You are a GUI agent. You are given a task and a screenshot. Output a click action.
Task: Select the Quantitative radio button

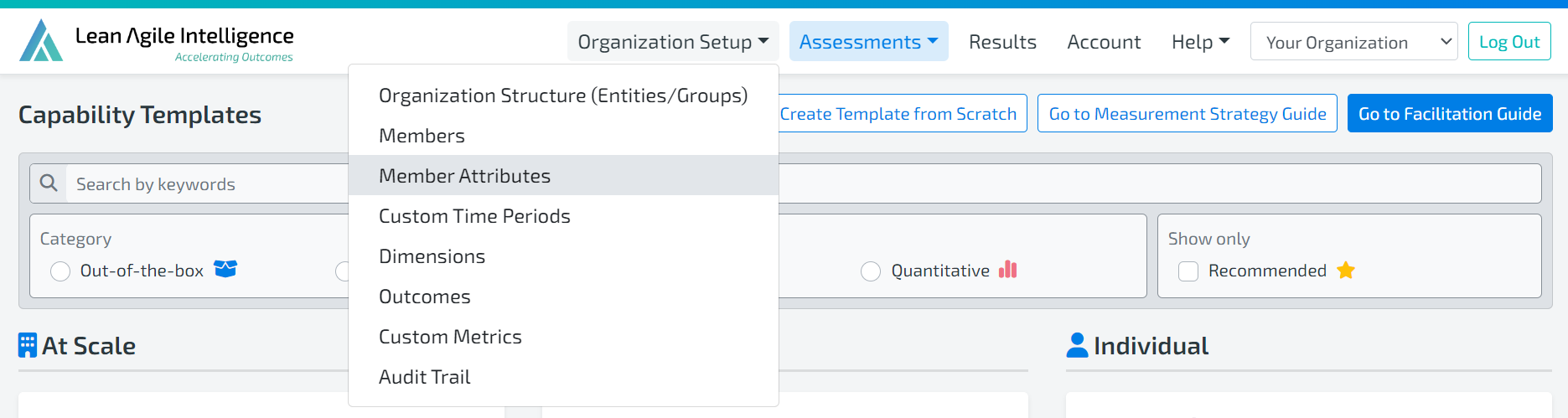point(871,271)
